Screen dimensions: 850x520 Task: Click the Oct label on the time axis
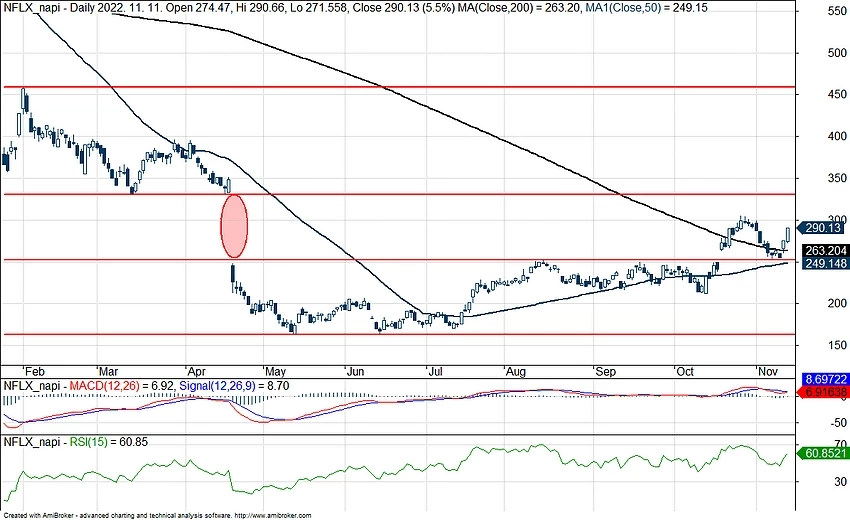pos(685,371)
